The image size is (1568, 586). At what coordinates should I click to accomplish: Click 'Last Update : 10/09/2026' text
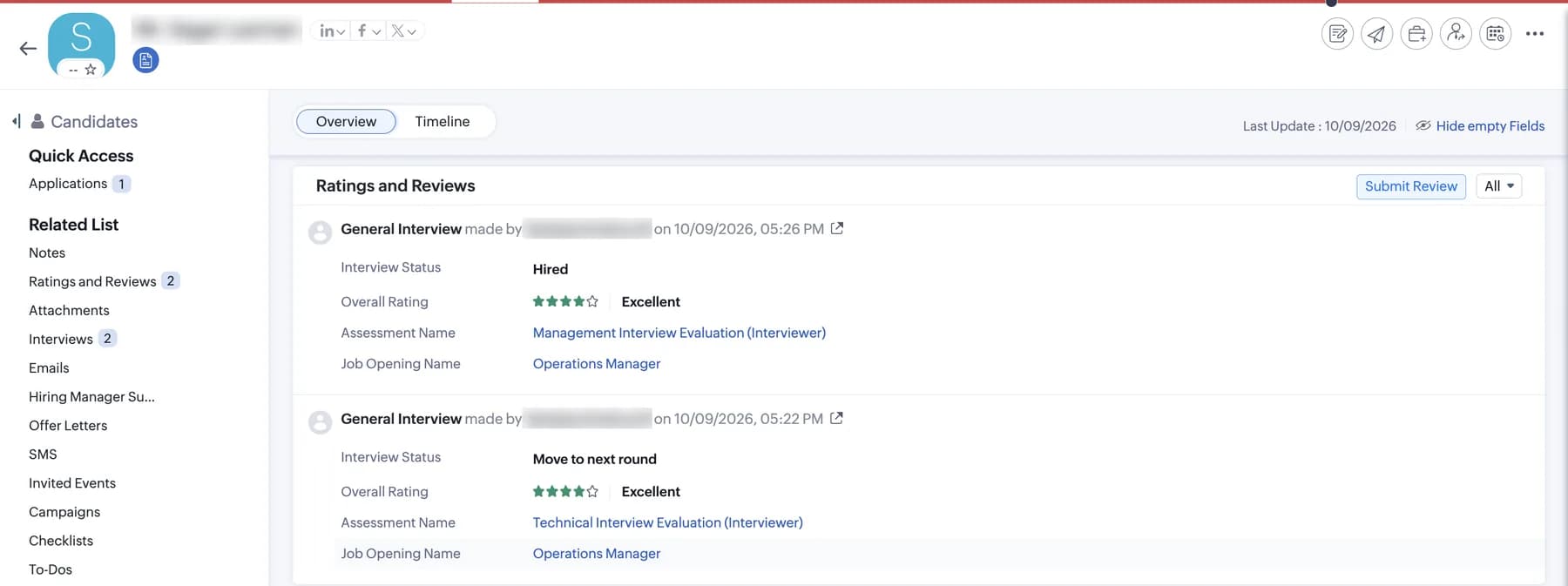(x=1319, y=126)
